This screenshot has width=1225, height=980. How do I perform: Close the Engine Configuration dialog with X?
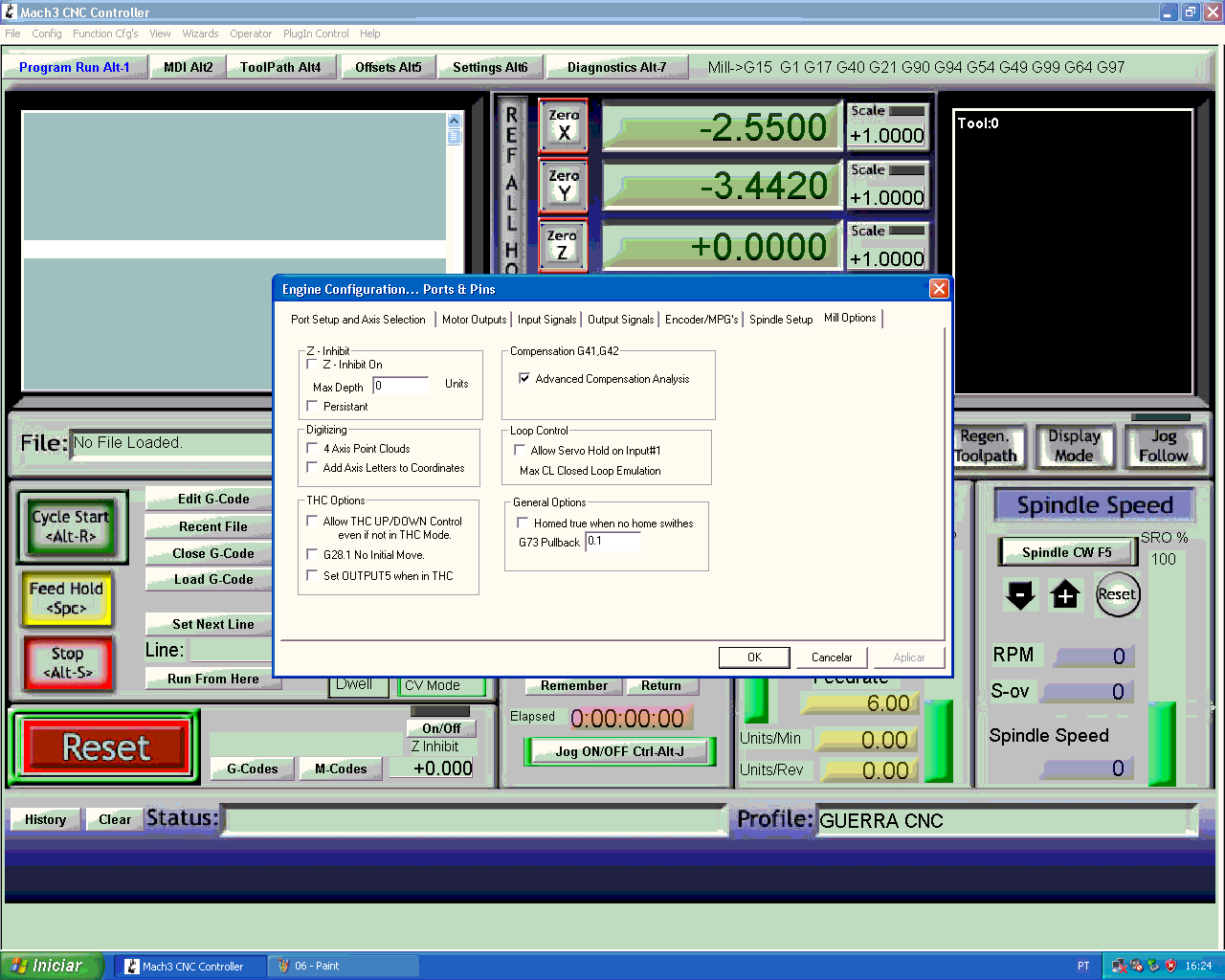(x=939, y=289)
